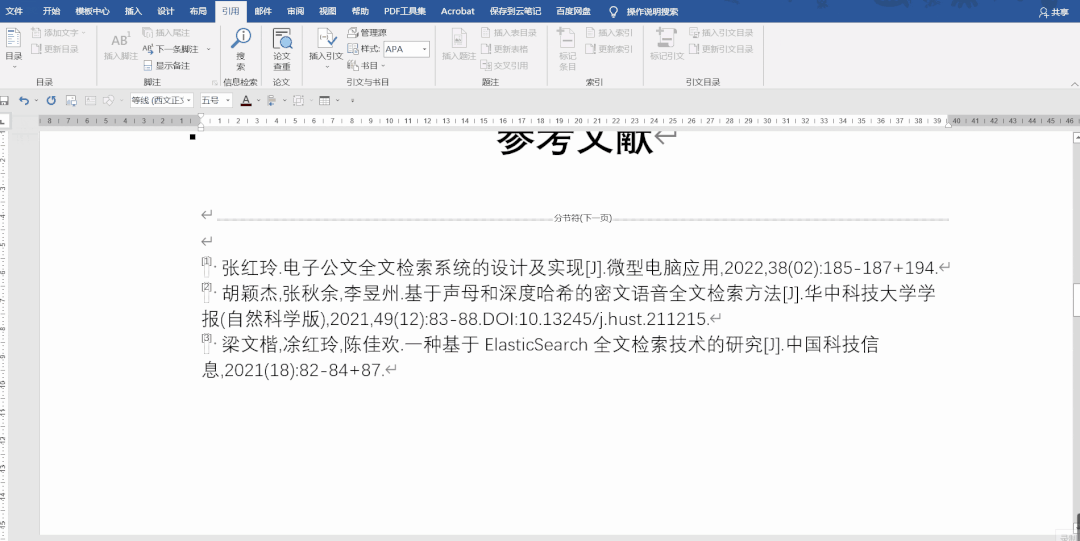Expand the font color dropdown arrow

[258, 101]
